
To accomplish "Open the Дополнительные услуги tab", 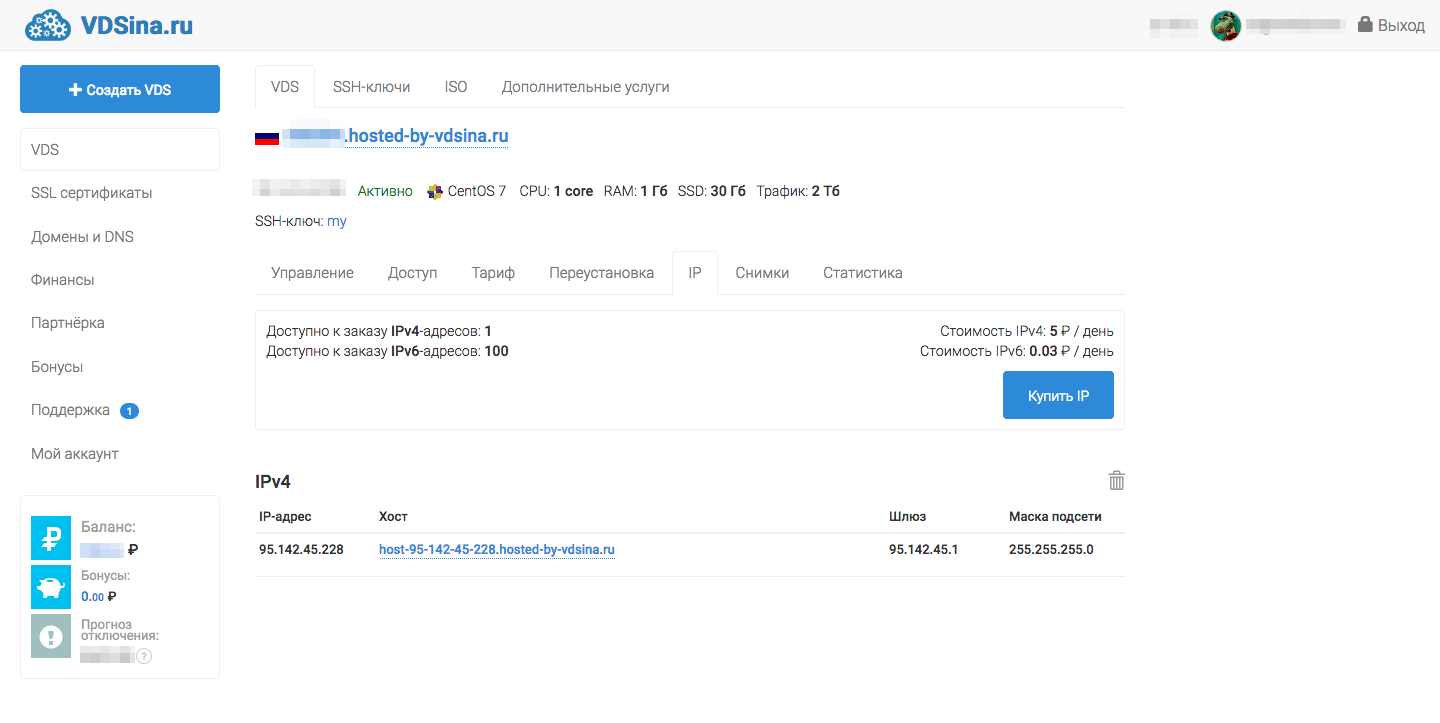I will [586, 87].
